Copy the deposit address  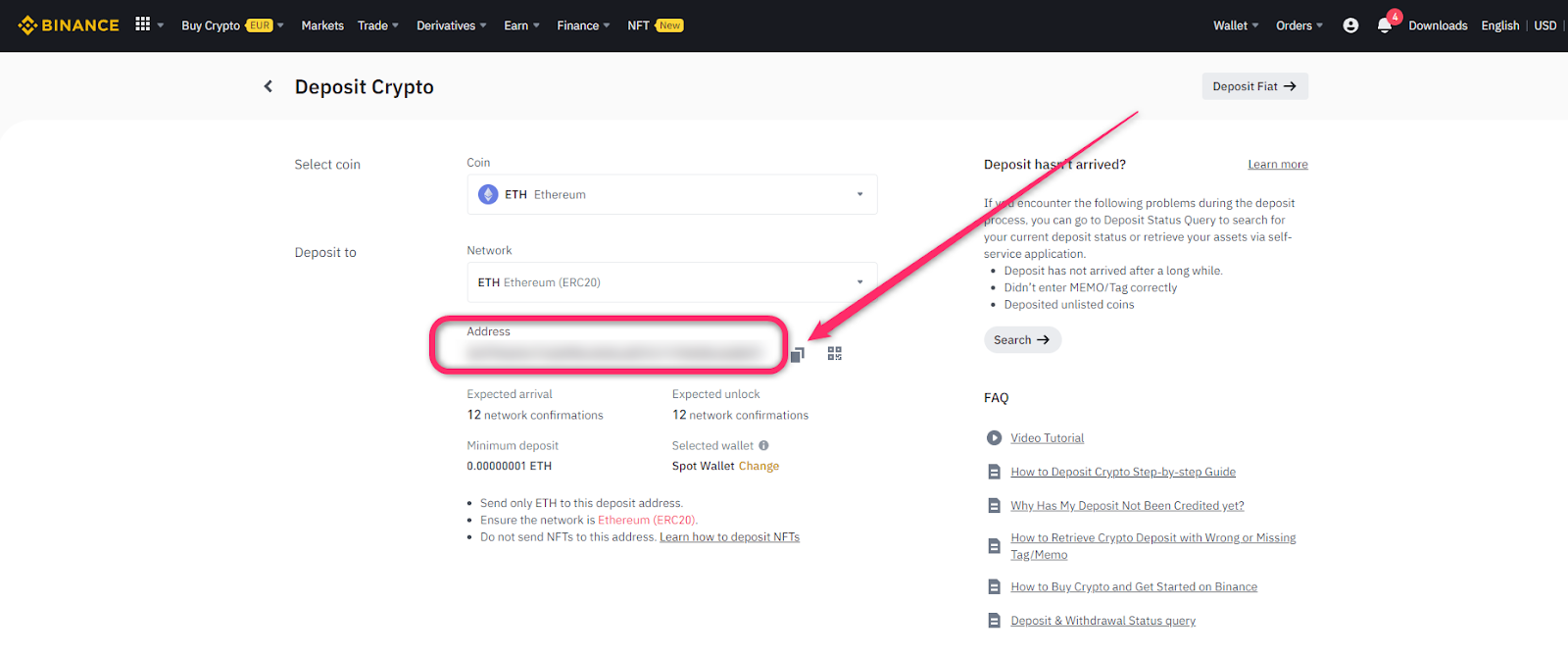[x=798, y=354]
